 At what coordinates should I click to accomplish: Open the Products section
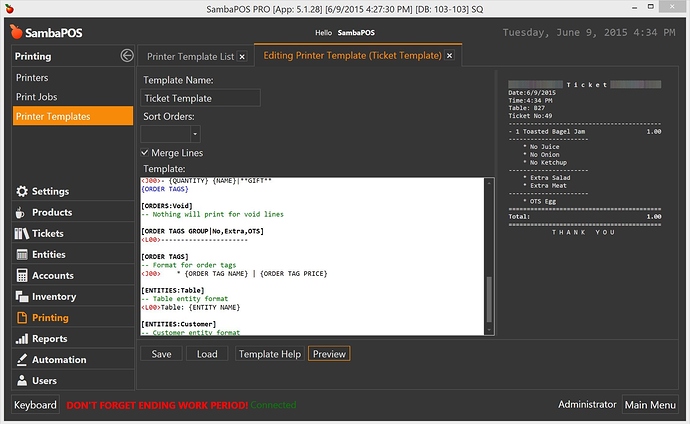pyautogui.click(x=52, y=212)
